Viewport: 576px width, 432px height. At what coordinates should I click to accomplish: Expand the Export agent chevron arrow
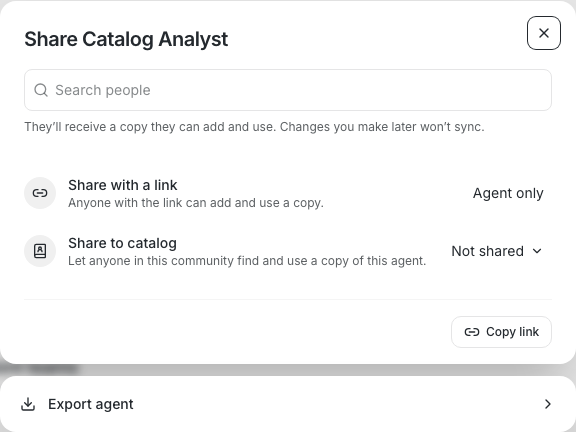point(548,404)
